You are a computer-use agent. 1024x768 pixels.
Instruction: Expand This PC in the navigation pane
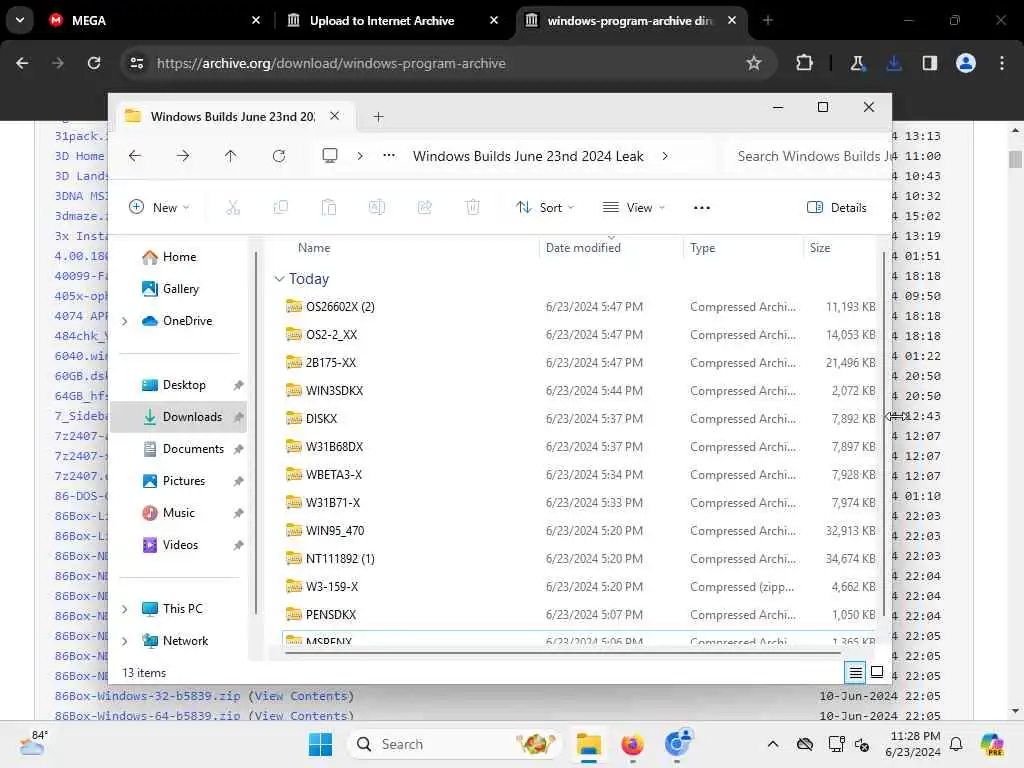tap(124, 609)
